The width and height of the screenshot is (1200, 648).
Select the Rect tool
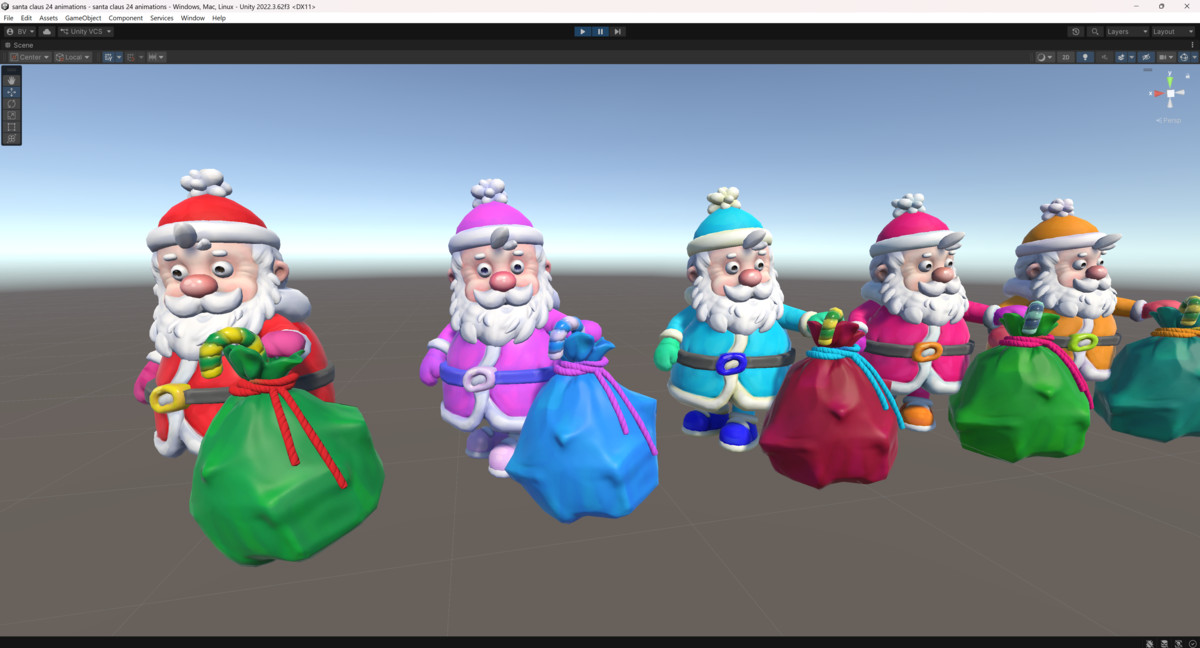click(11, 127)
